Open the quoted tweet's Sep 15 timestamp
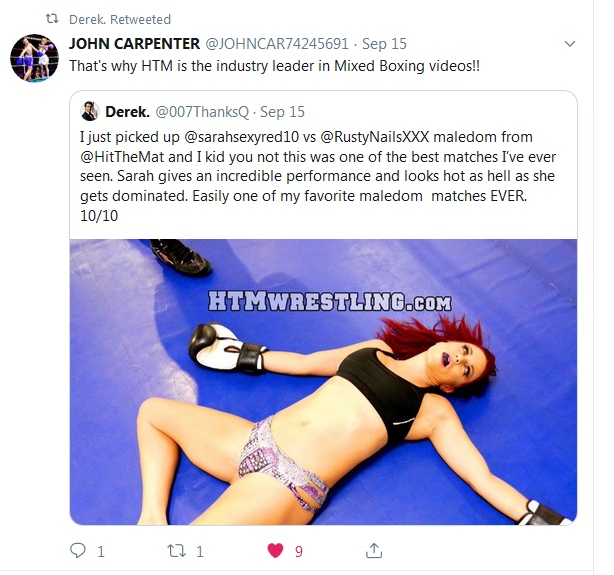614x575 pixels. [282, 112]
